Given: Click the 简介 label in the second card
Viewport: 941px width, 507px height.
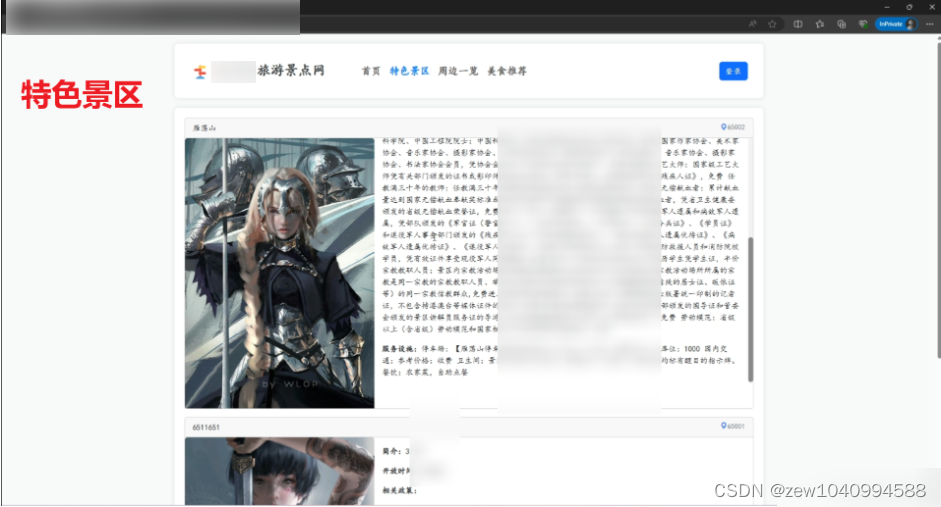Looking at the screenshot, I should coord(391,451).
